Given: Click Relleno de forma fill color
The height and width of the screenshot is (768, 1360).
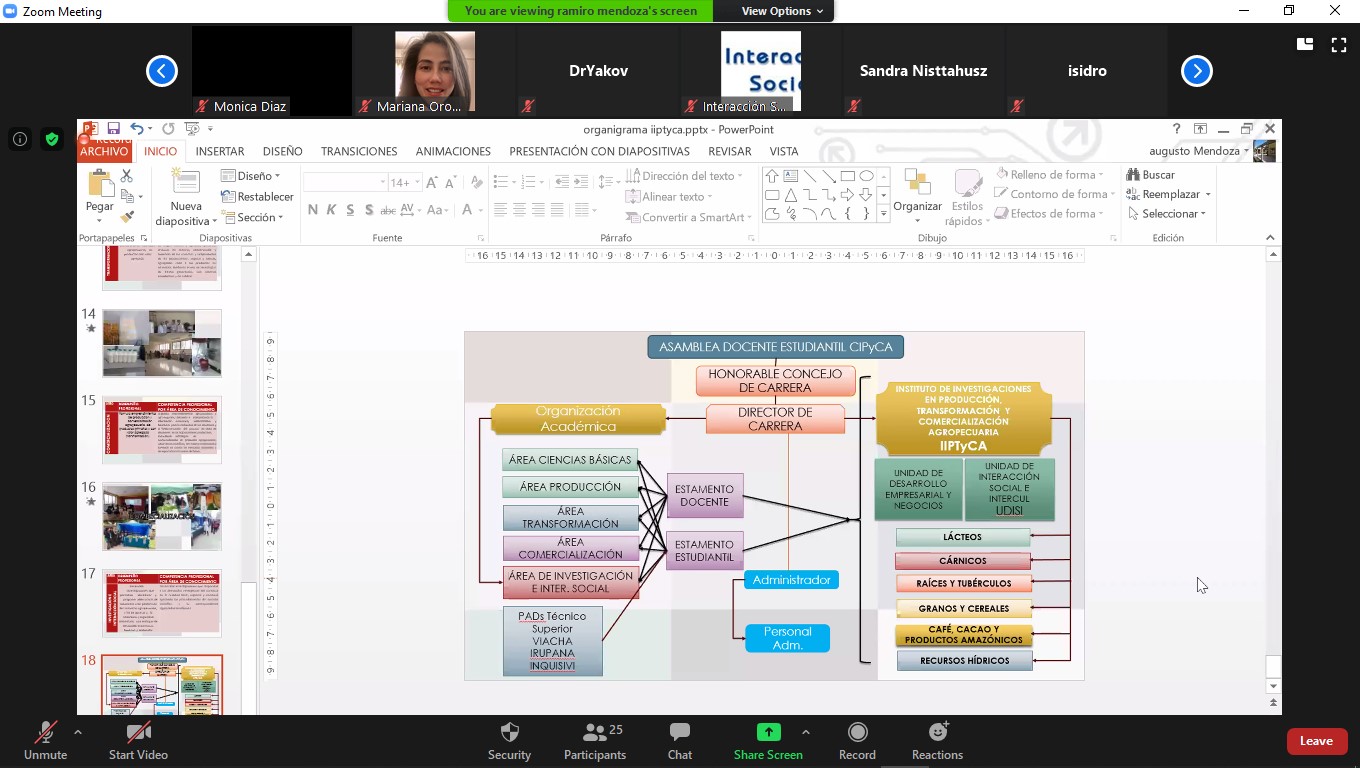Looking at the screenshot, I should [x=1050, y=175].
